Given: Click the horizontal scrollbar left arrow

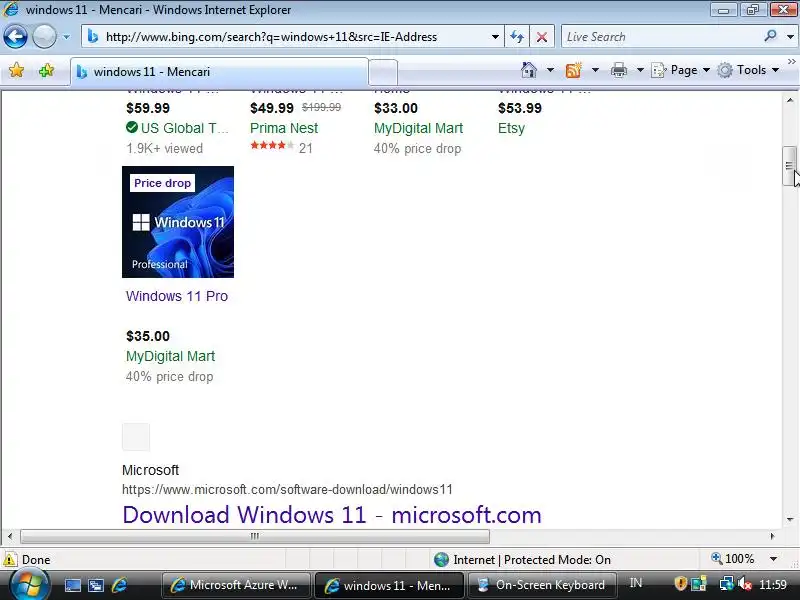Looking at the screenshot, I should [x=10, y=536].
